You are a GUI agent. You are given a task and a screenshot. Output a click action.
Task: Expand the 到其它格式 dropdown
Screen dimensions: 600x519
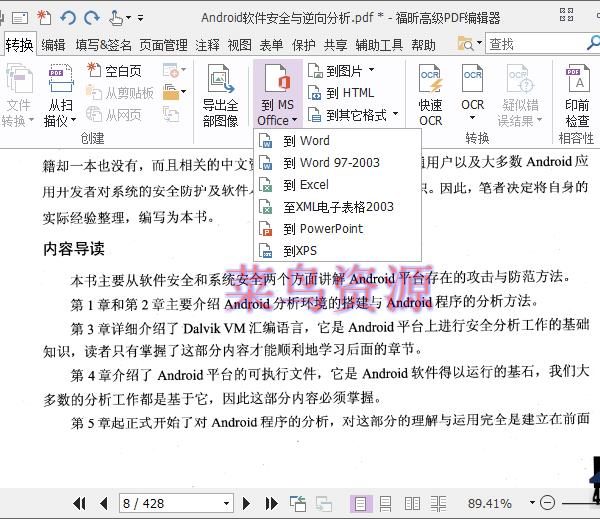395,114
